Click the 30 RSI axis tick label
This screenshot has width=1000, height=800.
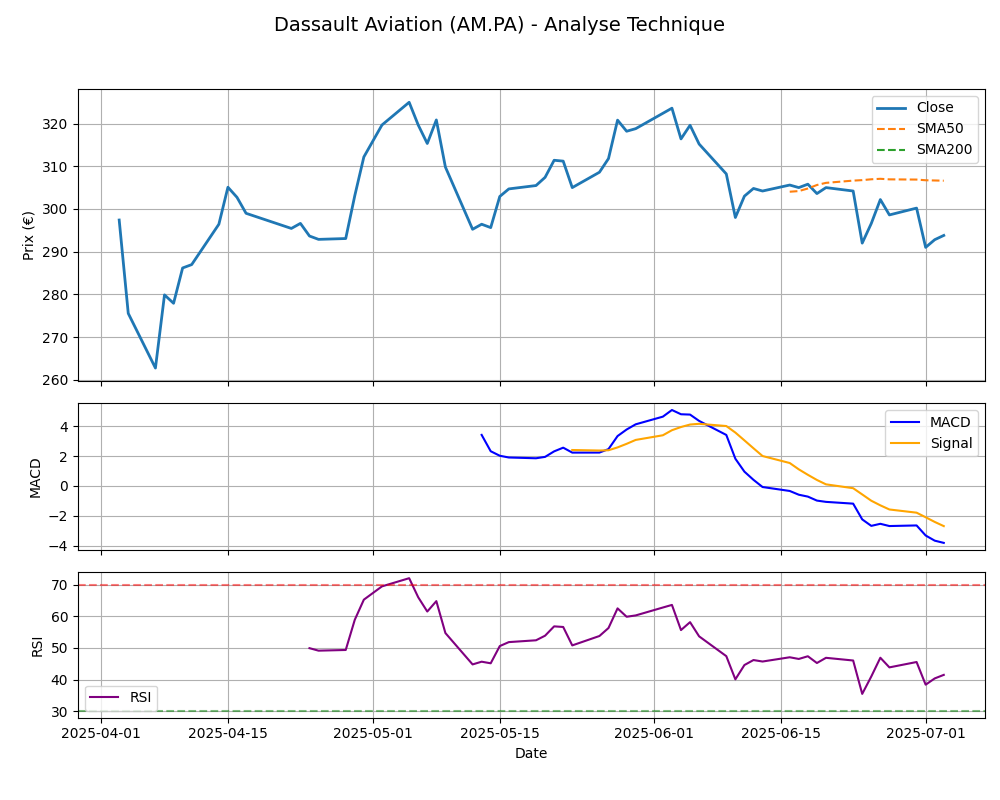click(59, 712)
